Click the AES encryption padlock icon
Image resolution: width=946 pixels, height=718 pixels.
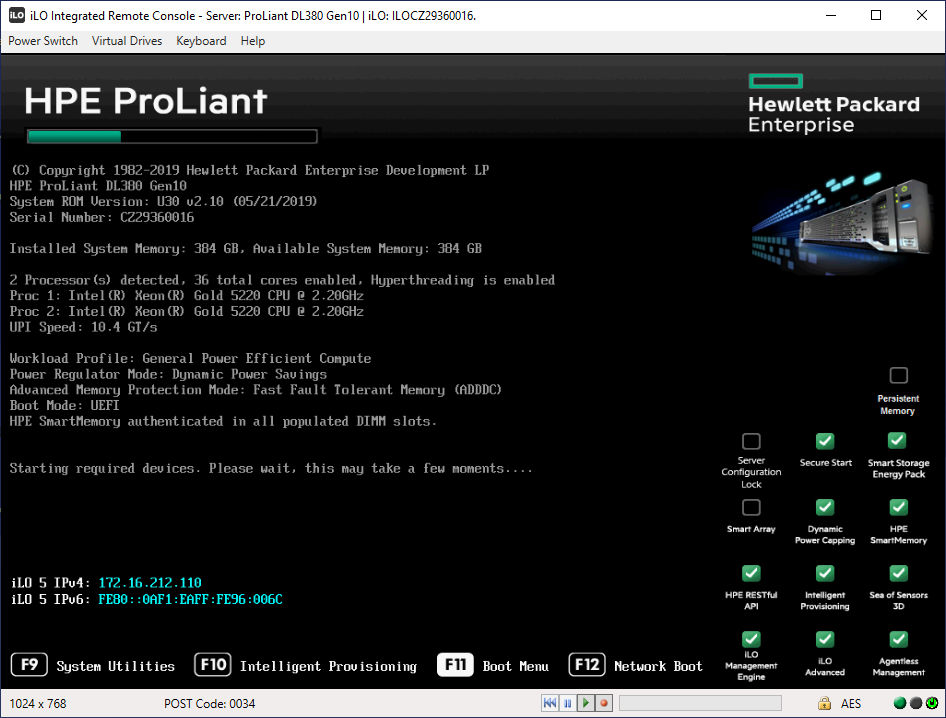coord(824,703)
